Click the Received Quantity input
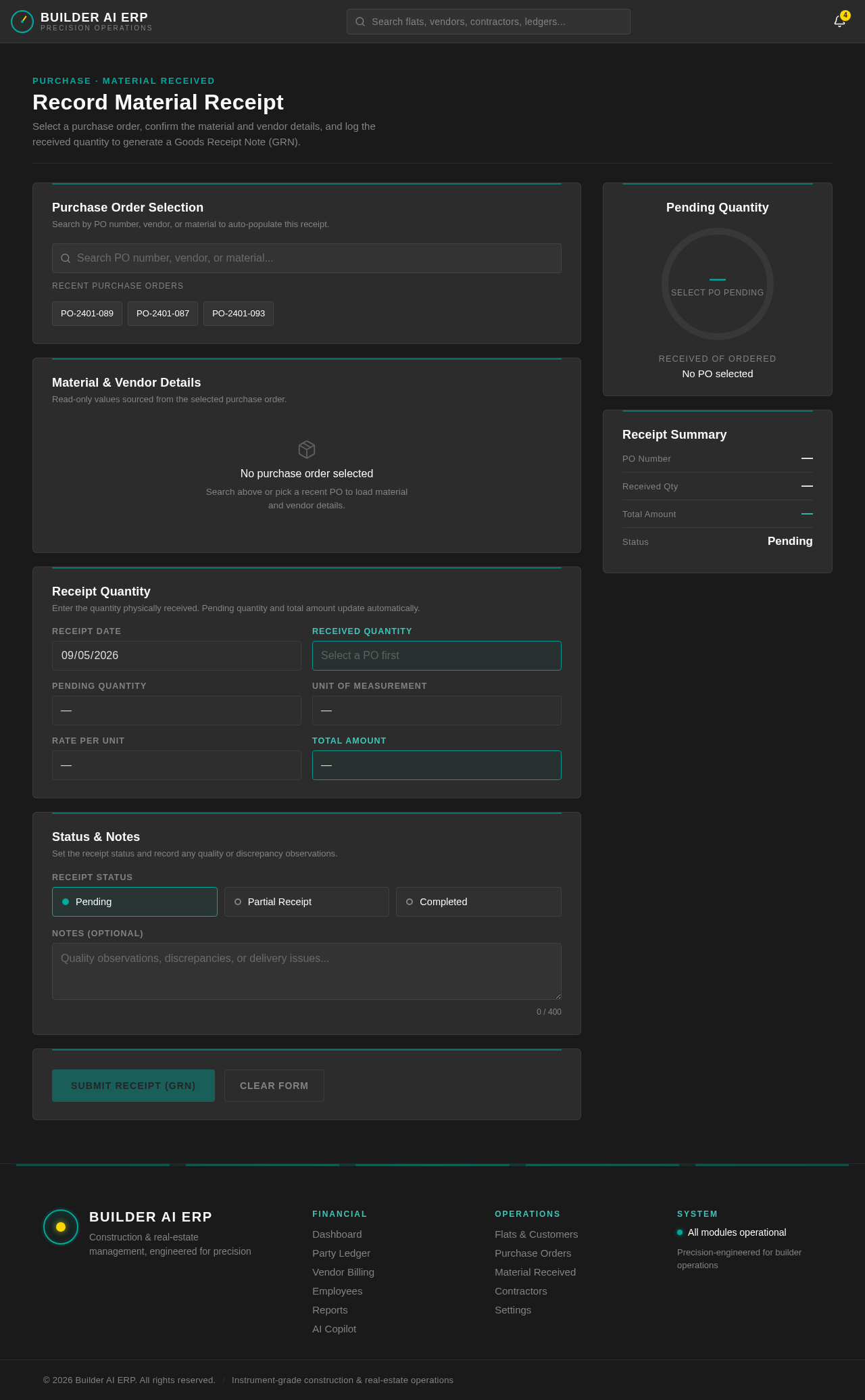Viewport: 865px width, 1400px height. click(437, 656)
